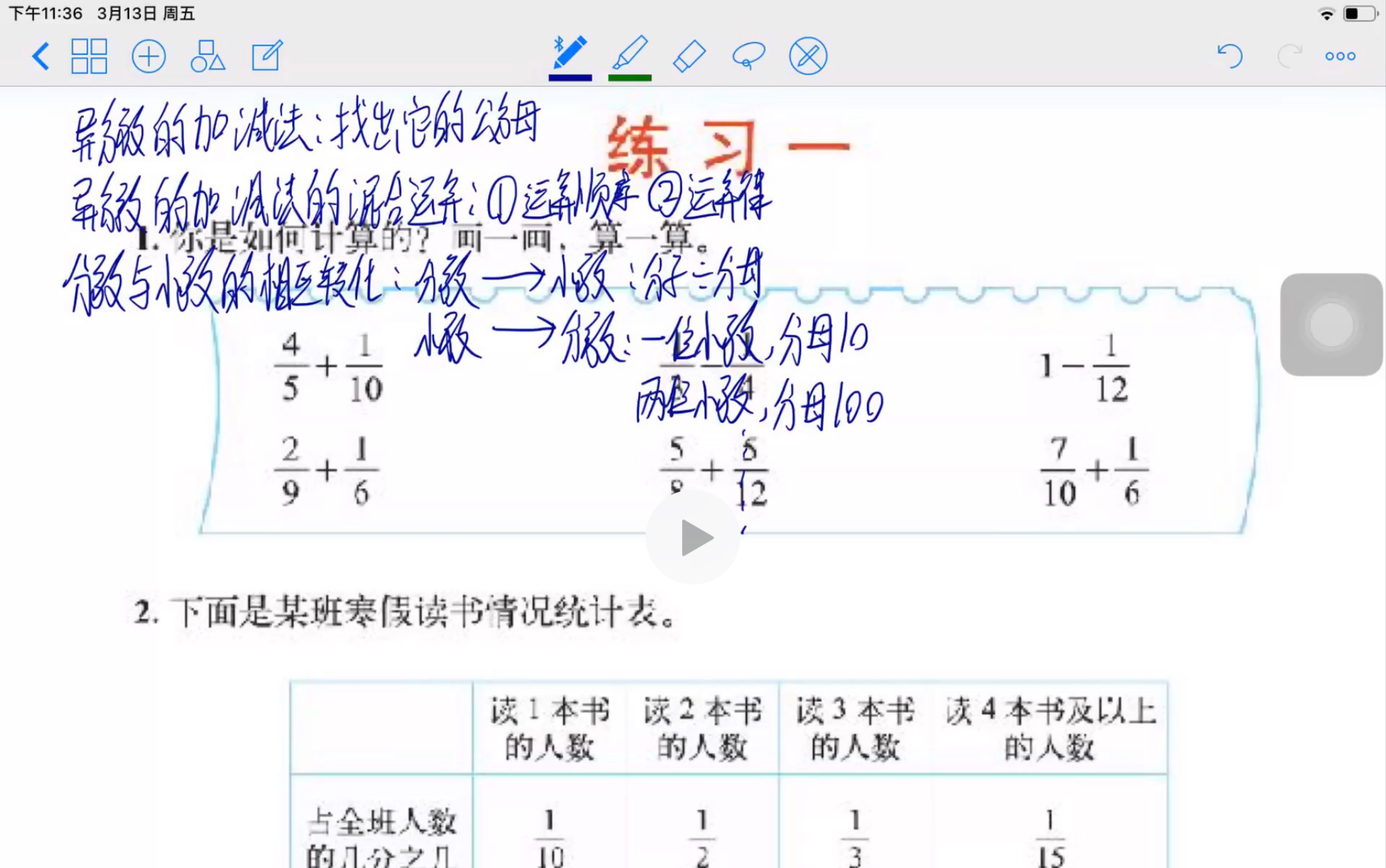Tap handwritten note ending 分母10
This screenshot has height=868, width=1386.
click(824, 339)
